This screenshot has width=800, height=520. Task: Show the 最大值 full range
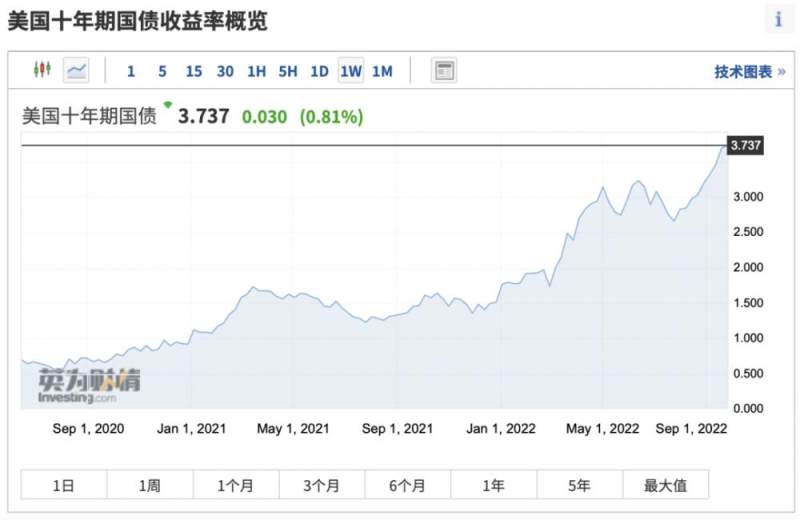click(x=665, y=485)
